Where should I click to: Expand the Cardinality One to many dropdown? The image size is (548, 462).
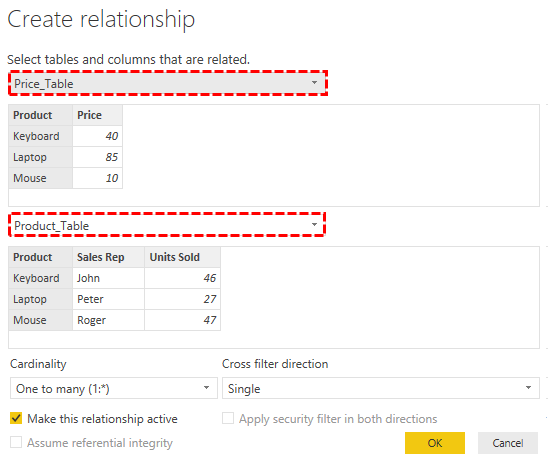click(x=114, y=388)
